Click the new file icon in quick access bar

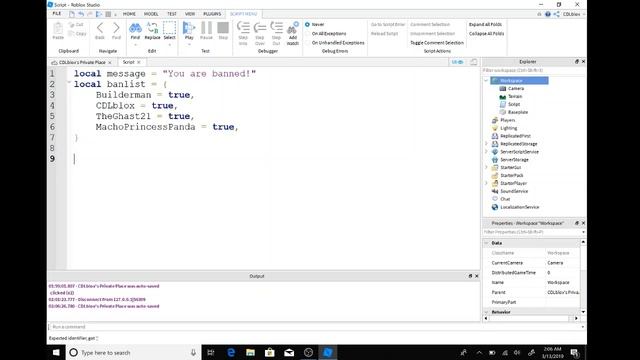(x=72, y=14)
